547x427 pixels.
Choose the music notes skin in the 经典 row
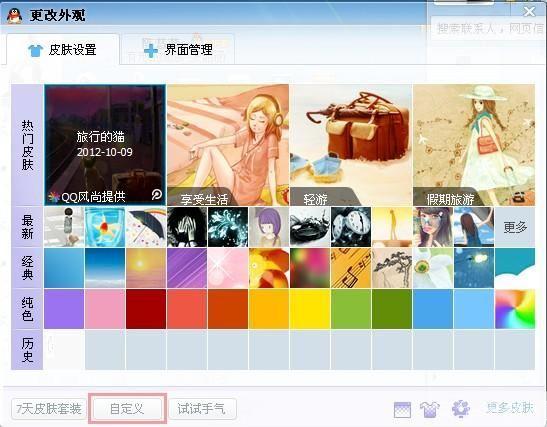pos(351,268)
